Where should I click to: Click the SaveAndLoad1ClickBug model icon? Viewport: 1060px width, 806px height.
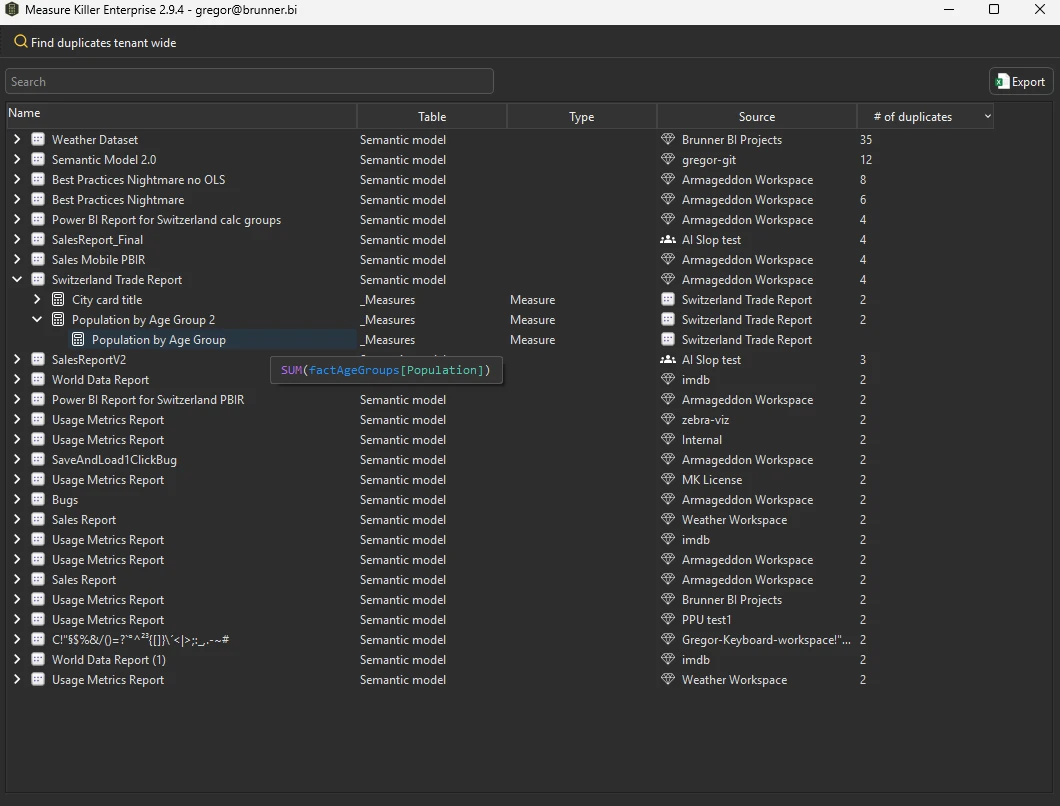[39, 460]
